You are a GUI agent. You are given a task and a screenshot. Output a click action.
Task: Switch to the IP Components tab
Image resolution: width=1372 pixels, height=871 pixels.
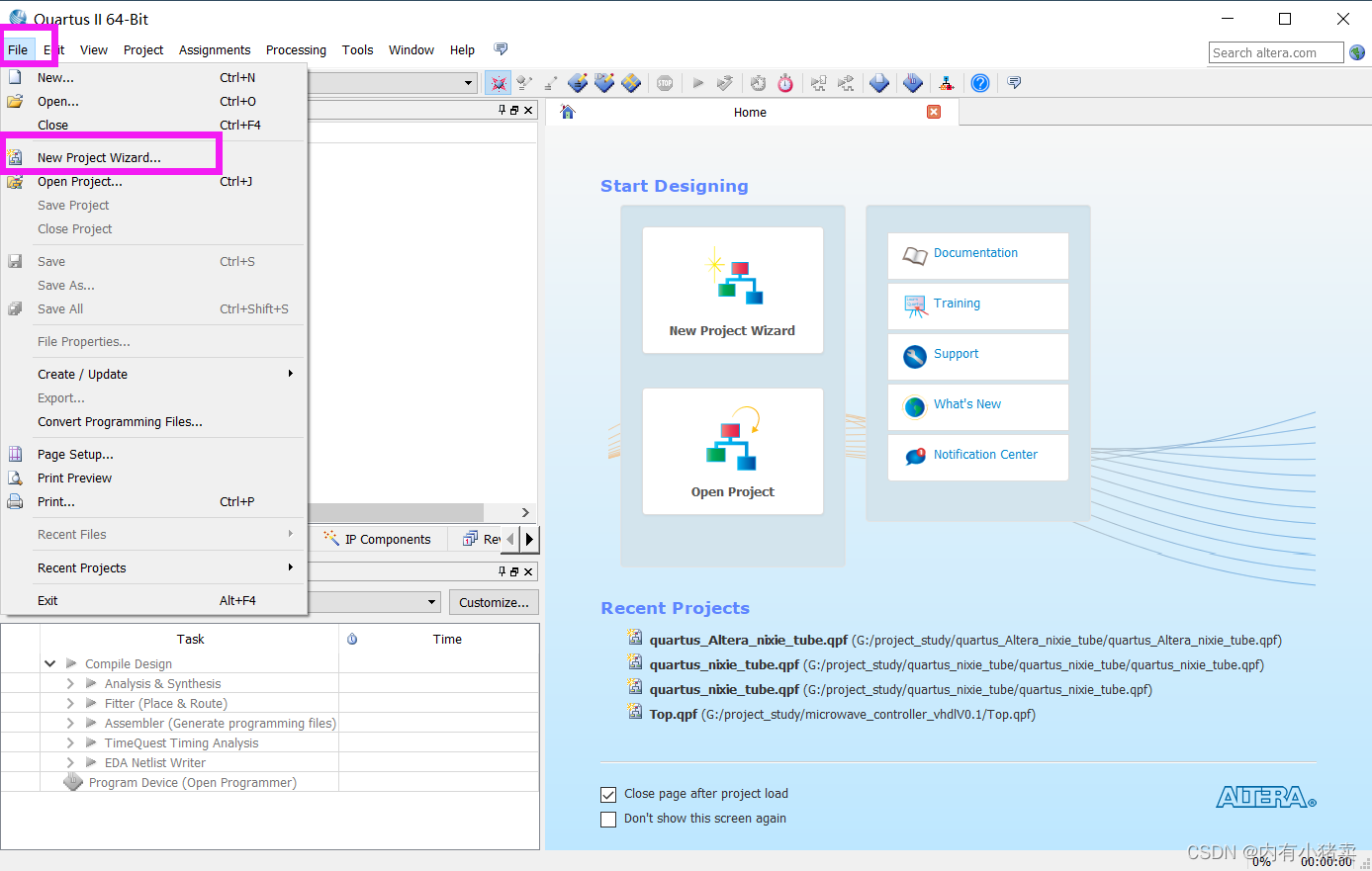pyautogui.click(x=378, y=539)
